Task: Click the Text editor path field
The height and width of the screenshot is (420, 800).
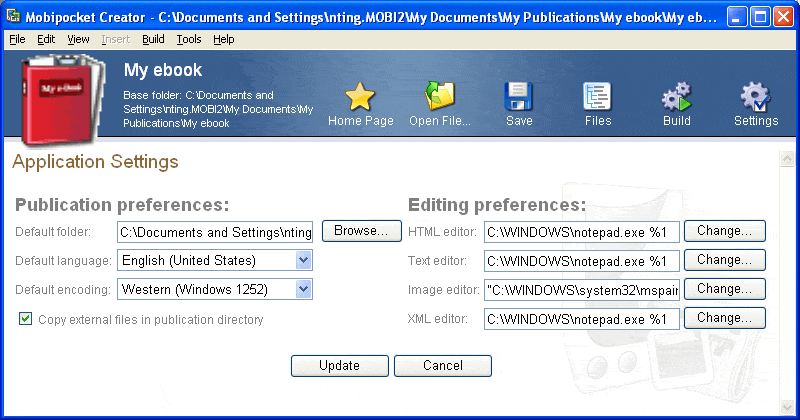Action: [x=582, y=261]
